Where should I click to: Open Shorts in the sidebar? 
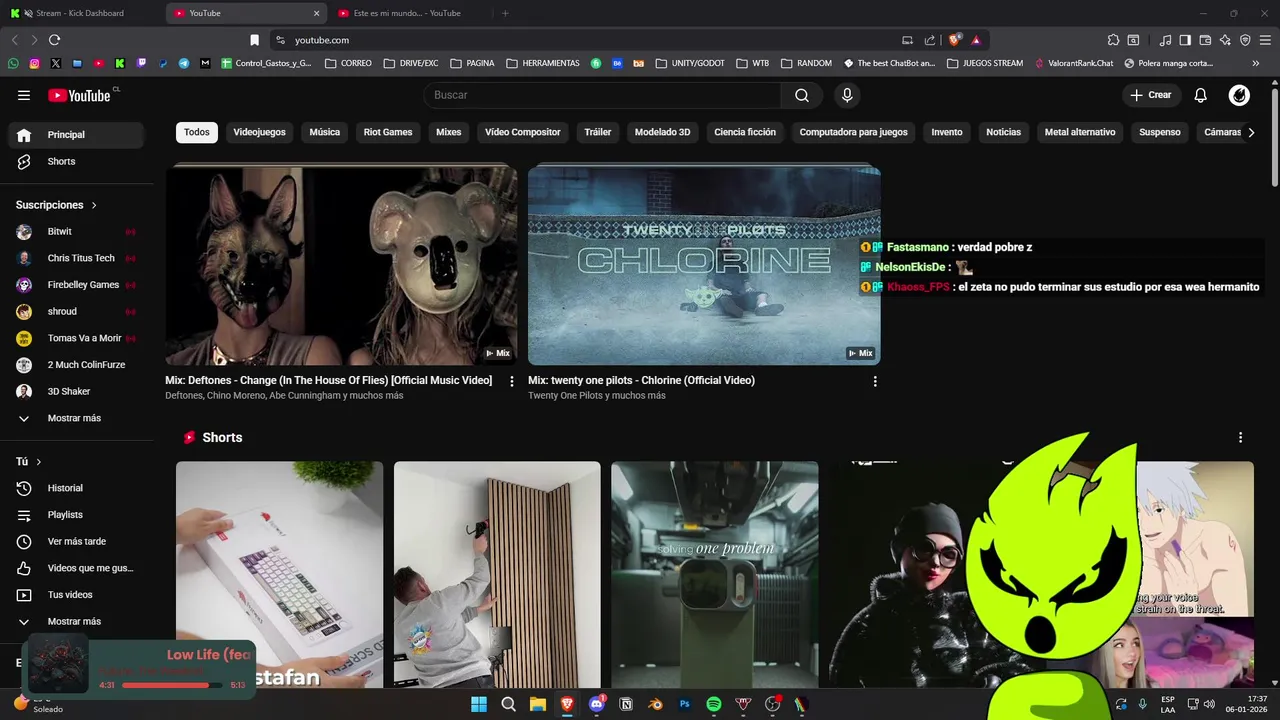76,161
